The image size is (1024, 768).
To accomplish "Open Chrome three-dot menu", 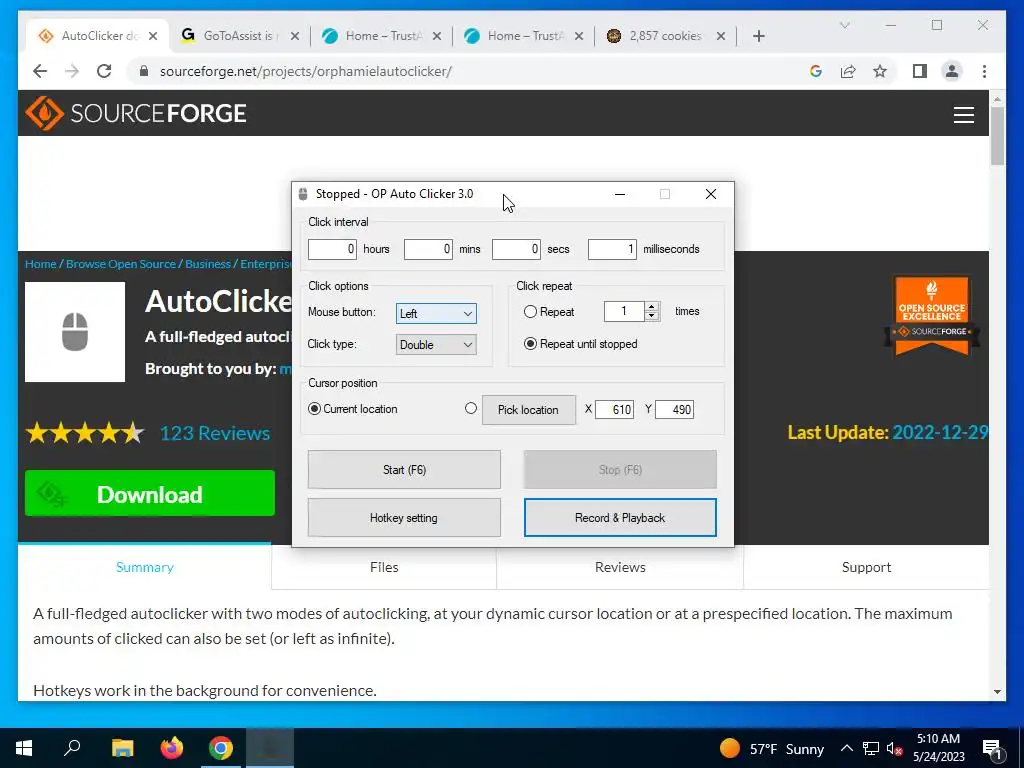I will [984, 71].
